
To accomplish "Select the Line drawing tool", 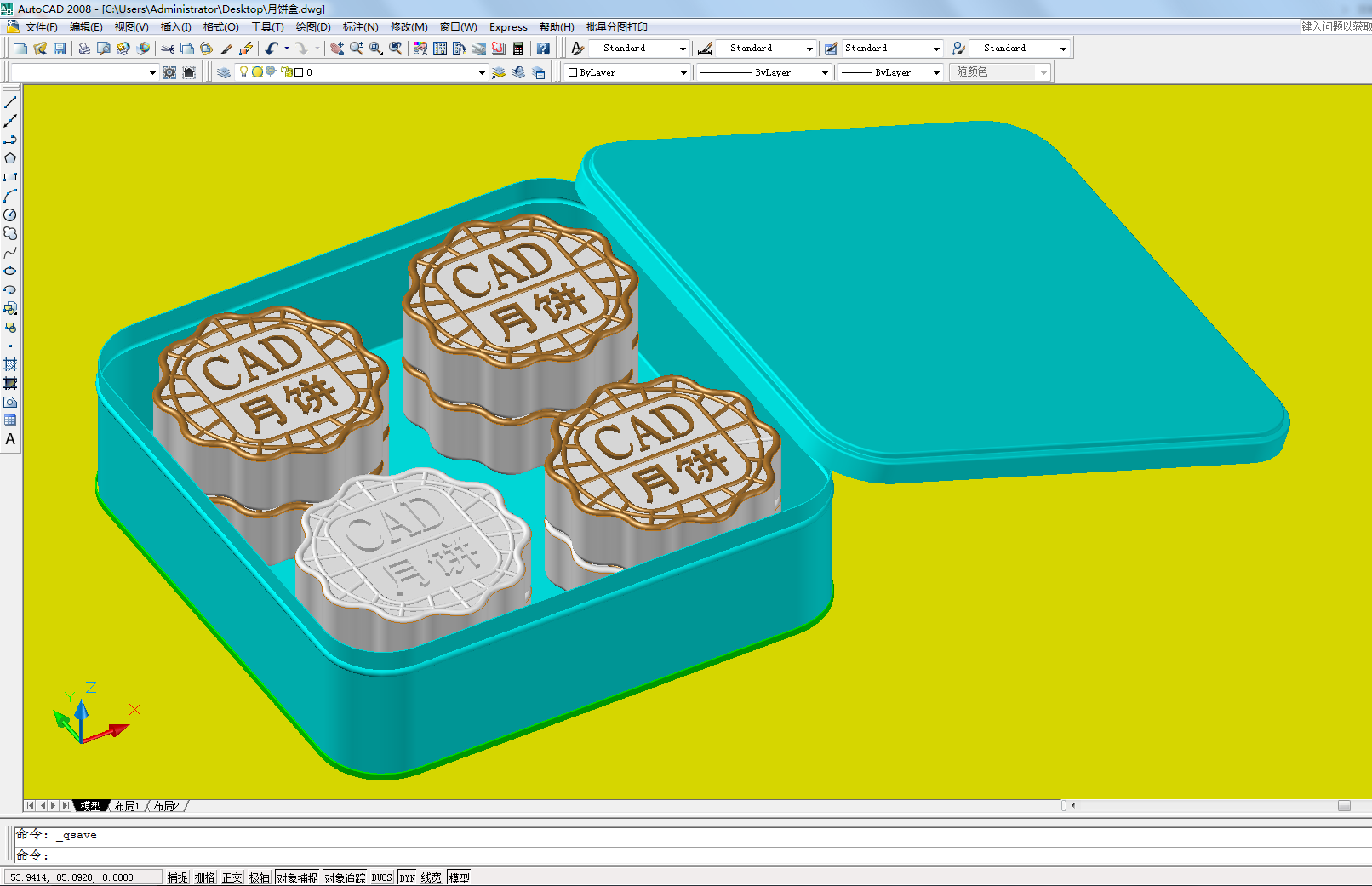I will [x=10, y=102].
